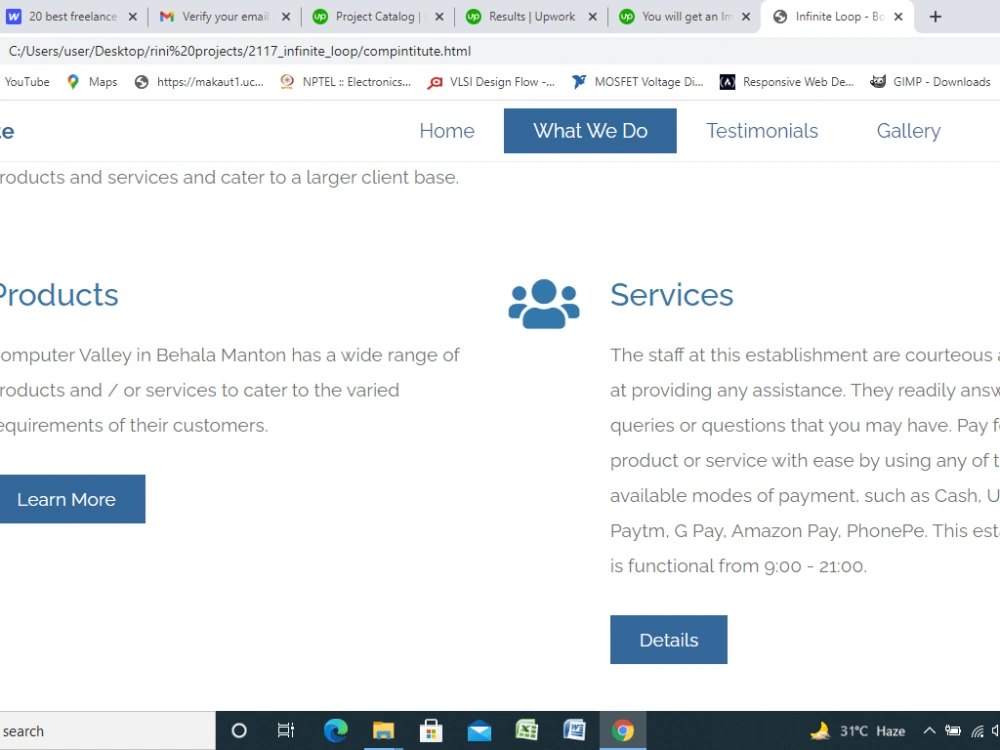Screen dimensions: 1000x750
Task: Open the Wi-Fi network tray icon
Action: point(977,731)
